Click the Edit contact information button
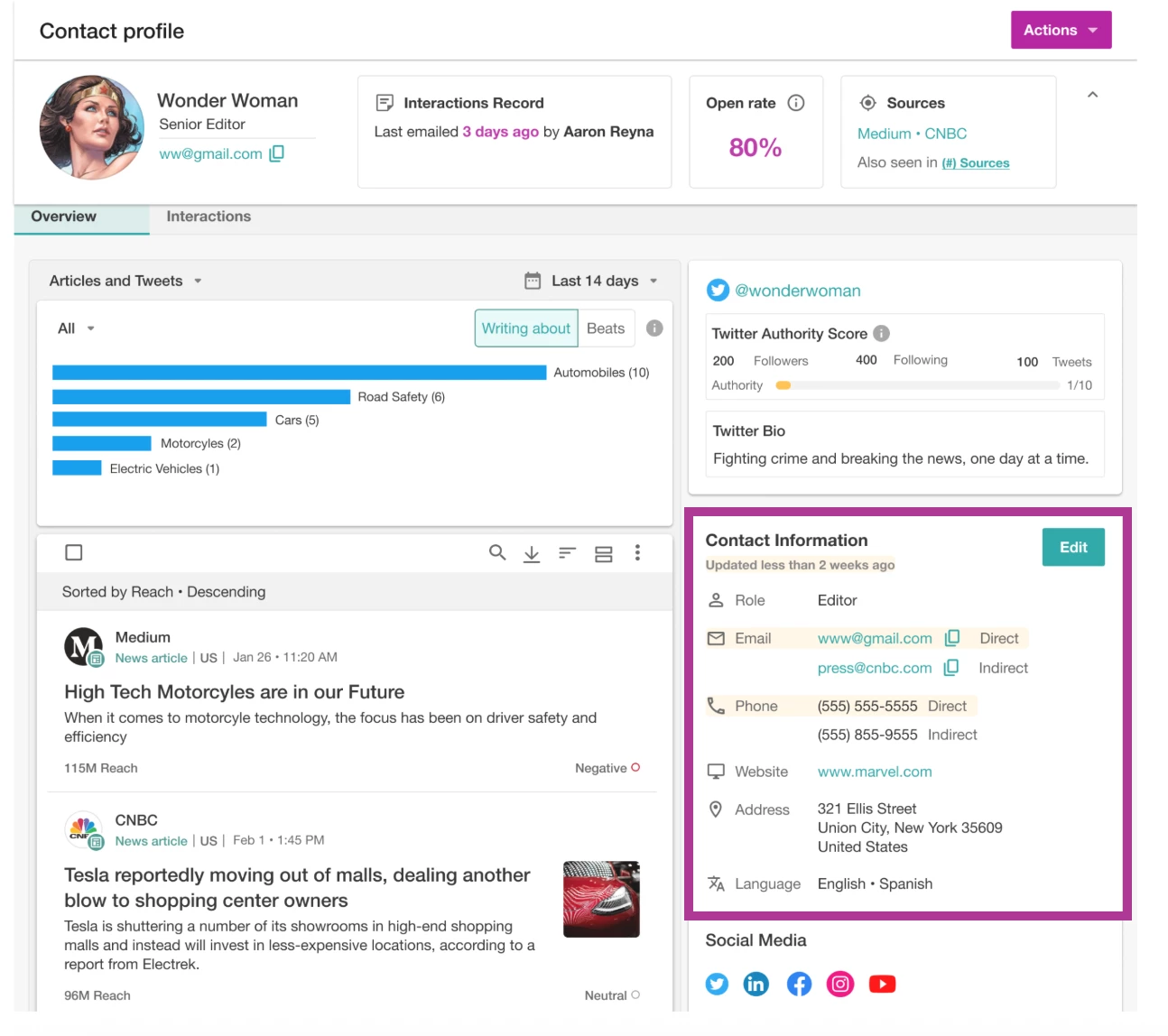This screenshot has height=1036, width=1168. coord(1073,547)
